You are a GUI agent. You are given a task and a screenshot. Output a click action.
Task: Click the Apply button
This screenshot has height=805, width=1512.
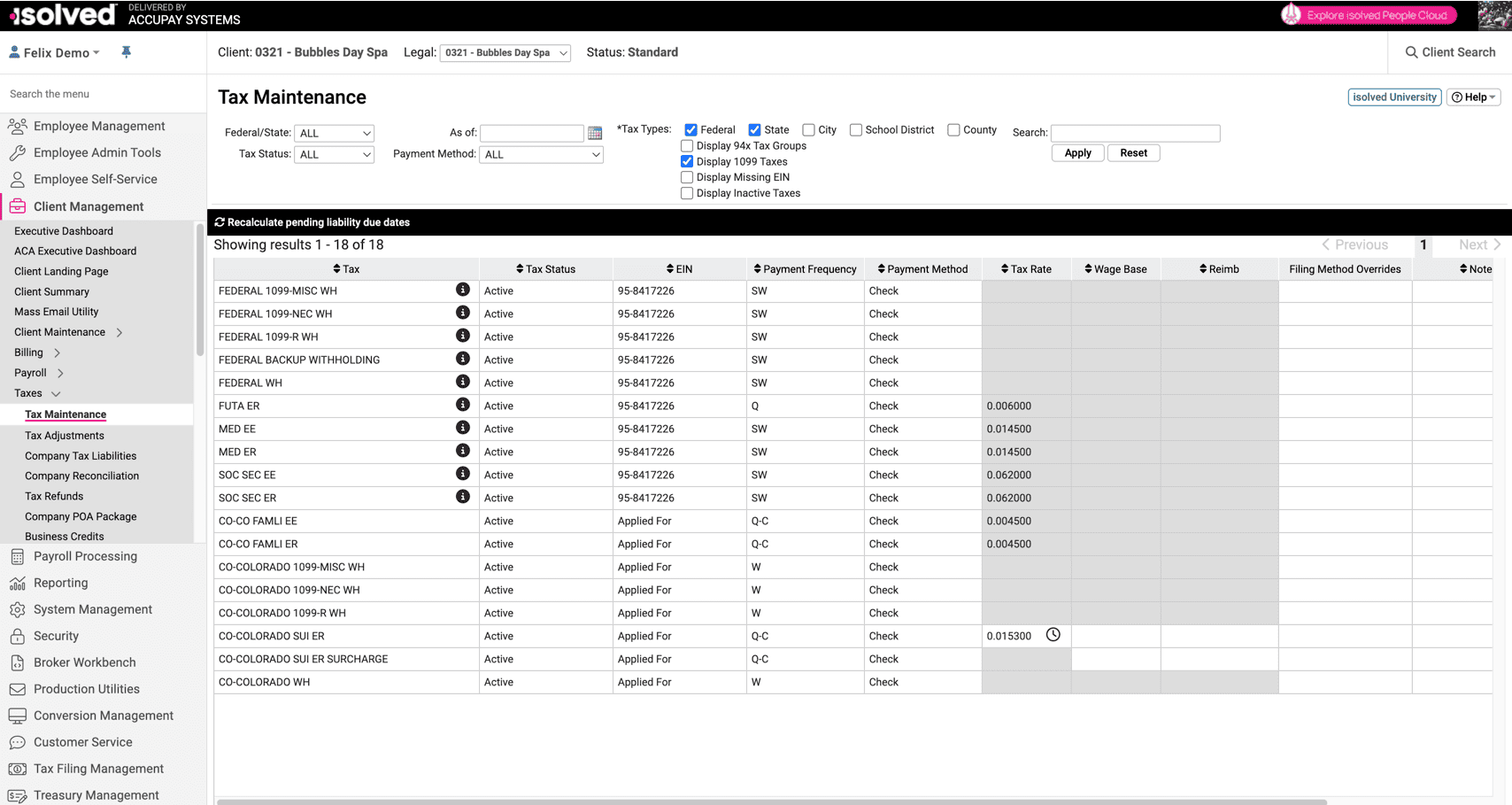coord(1077,152)
